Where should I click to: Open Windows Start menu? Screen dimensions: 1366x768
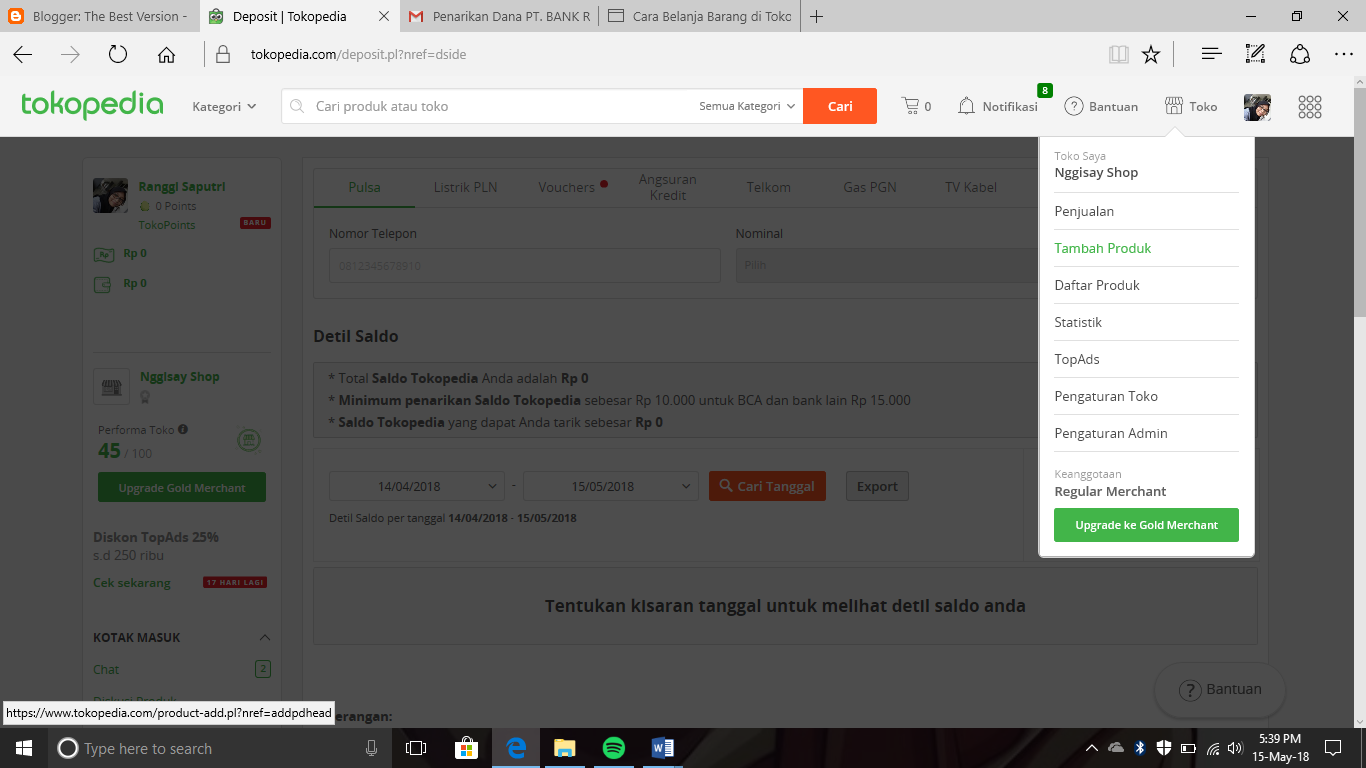(x=24, y=748)
